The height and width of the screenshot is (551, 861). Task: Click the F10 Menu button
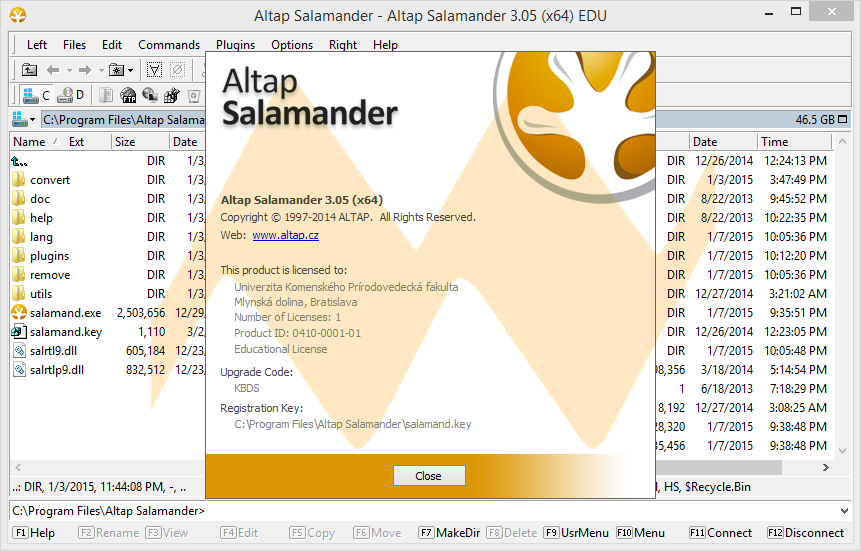pyautogui.click(x=640, y=533)
